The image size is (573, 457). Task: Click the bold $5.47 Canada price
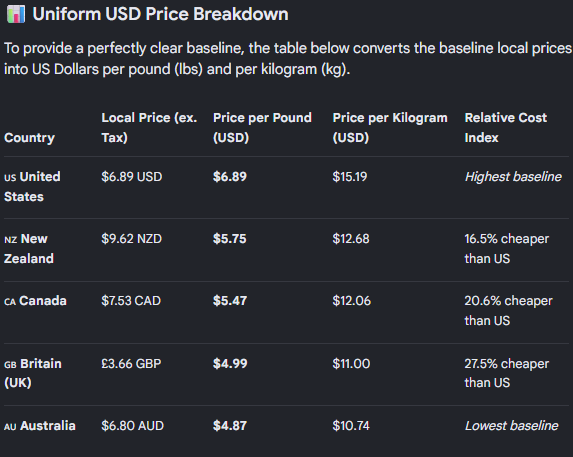(x=230, y=301)
